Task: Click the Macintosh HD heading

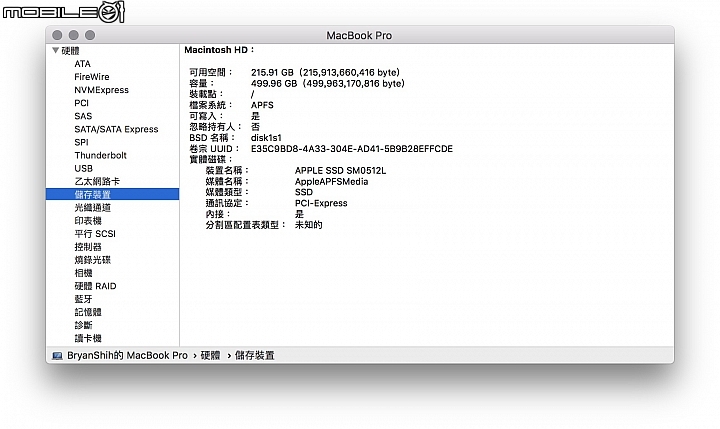Action: [219, 50]
